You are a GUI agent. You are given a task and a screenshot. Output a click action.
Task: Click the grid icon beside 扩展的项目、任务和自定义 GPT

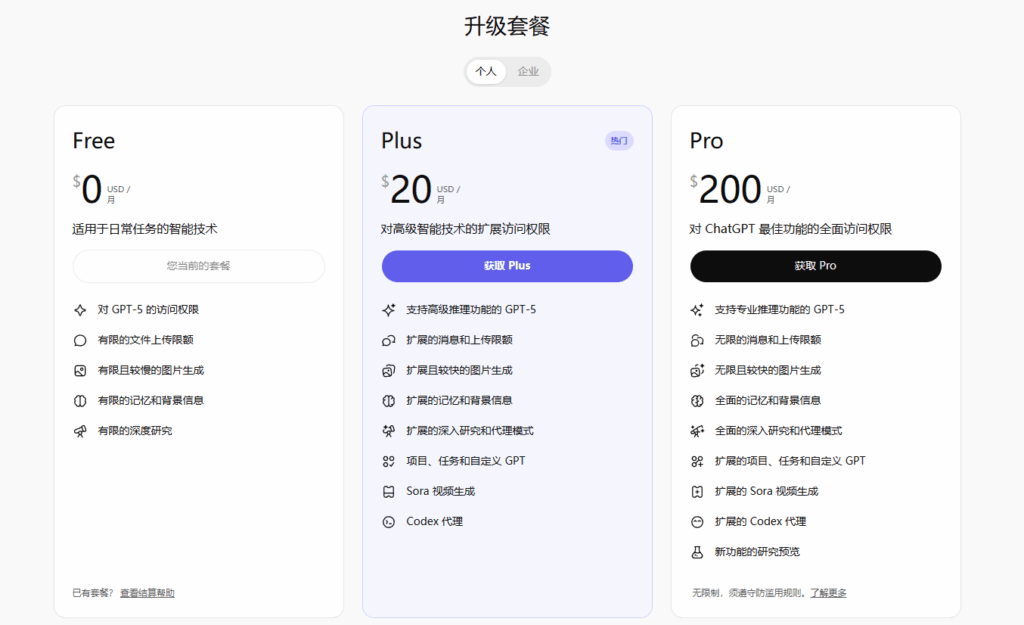(x=697, y=462)
